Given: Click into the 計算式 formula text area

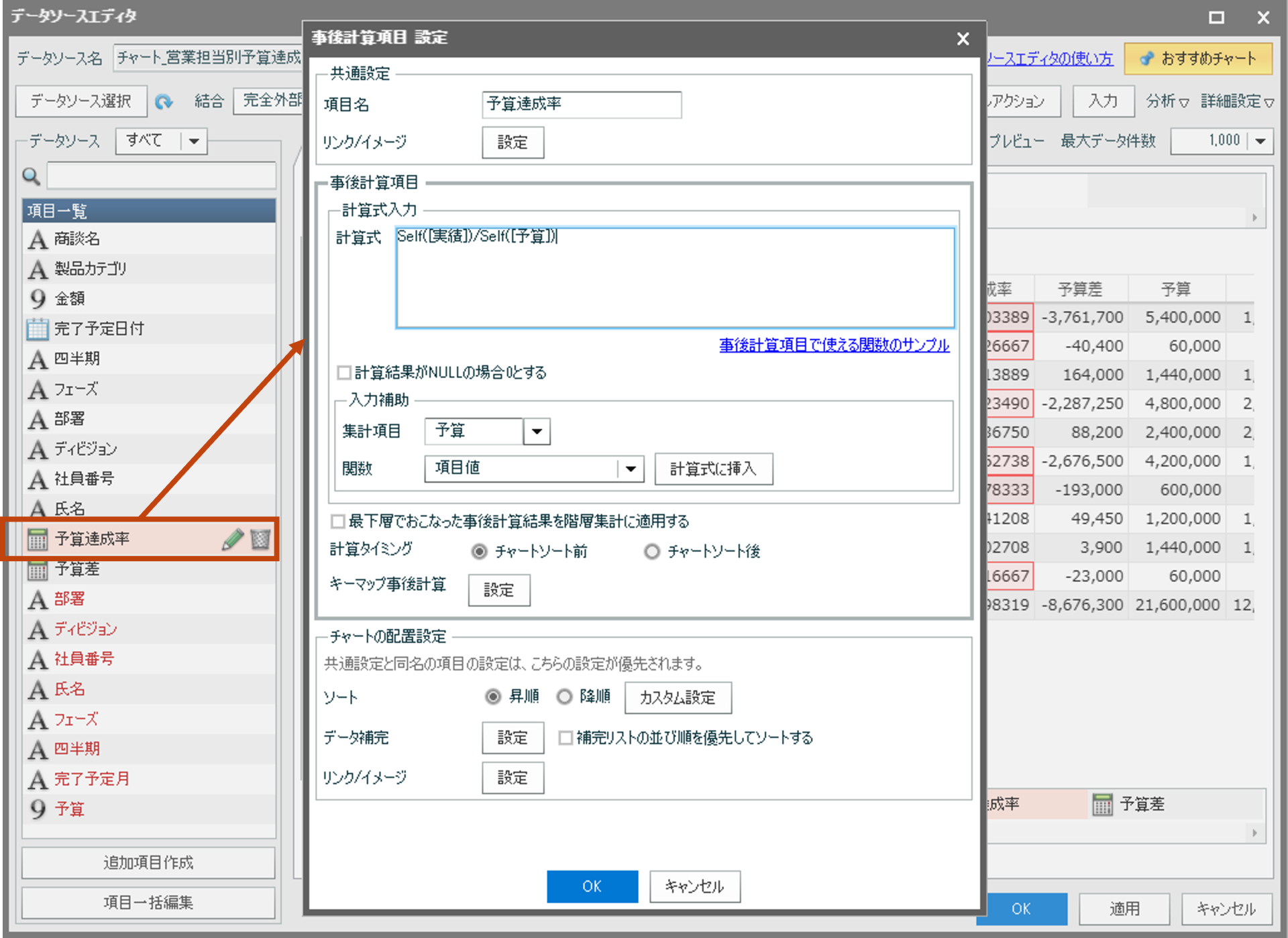Looking at the screenshot, I should point(675,278).
